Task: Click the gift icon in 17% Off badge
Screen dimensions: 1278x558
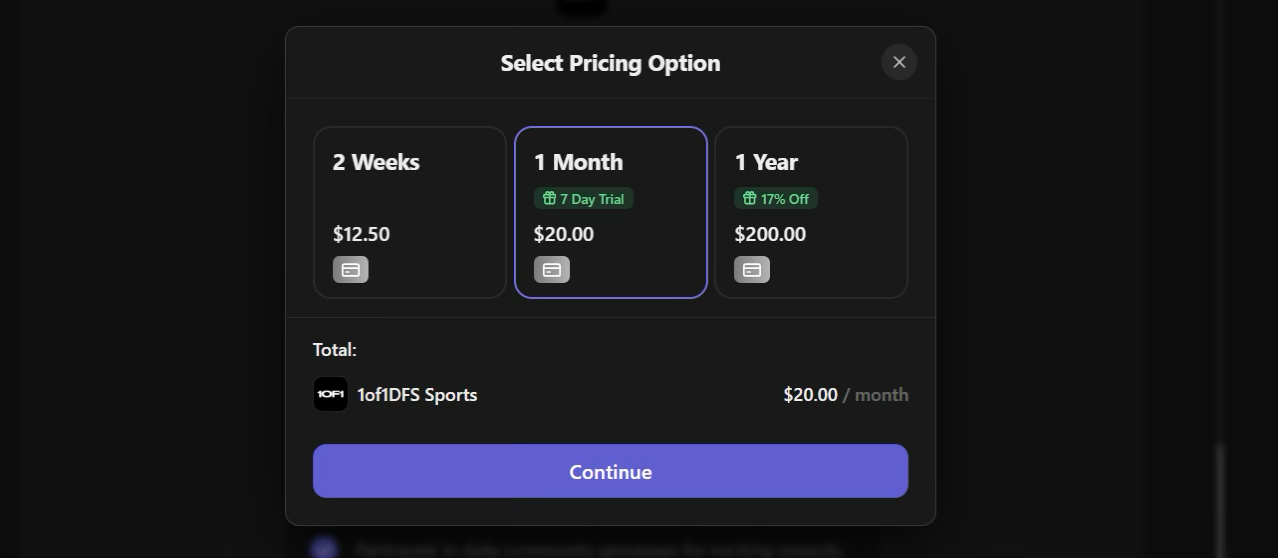Action: (x=750, y=198)
